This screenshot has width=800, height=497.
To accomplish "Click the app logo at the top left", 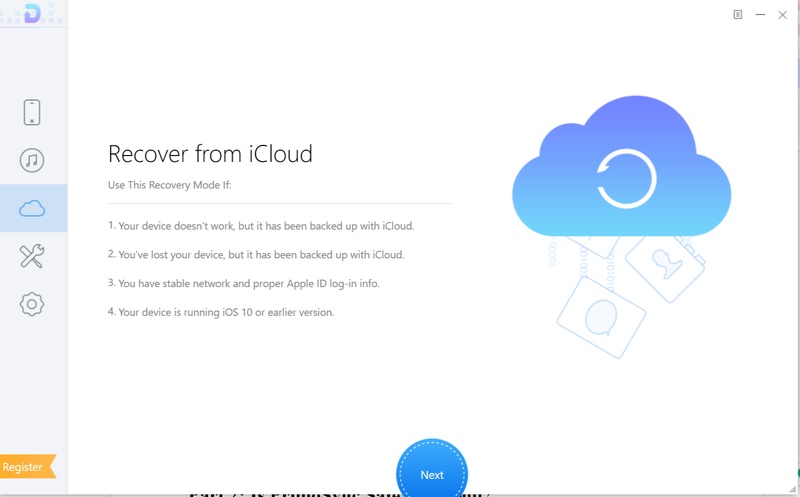I will [32, 13].
